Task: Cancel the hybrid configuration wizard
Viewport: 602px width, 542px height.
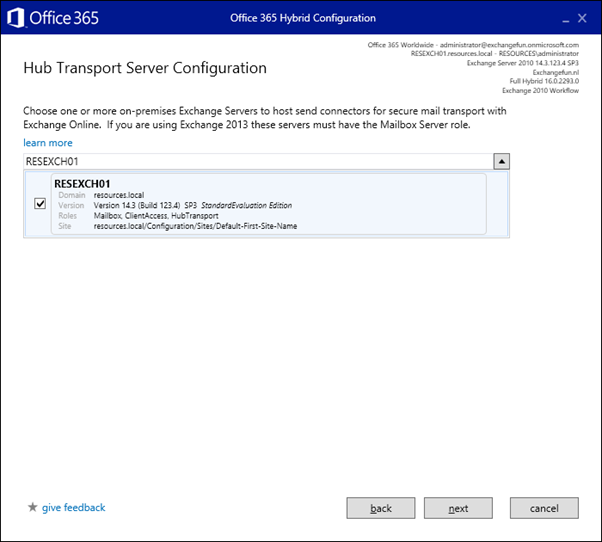Action: (x=544, y=508)
